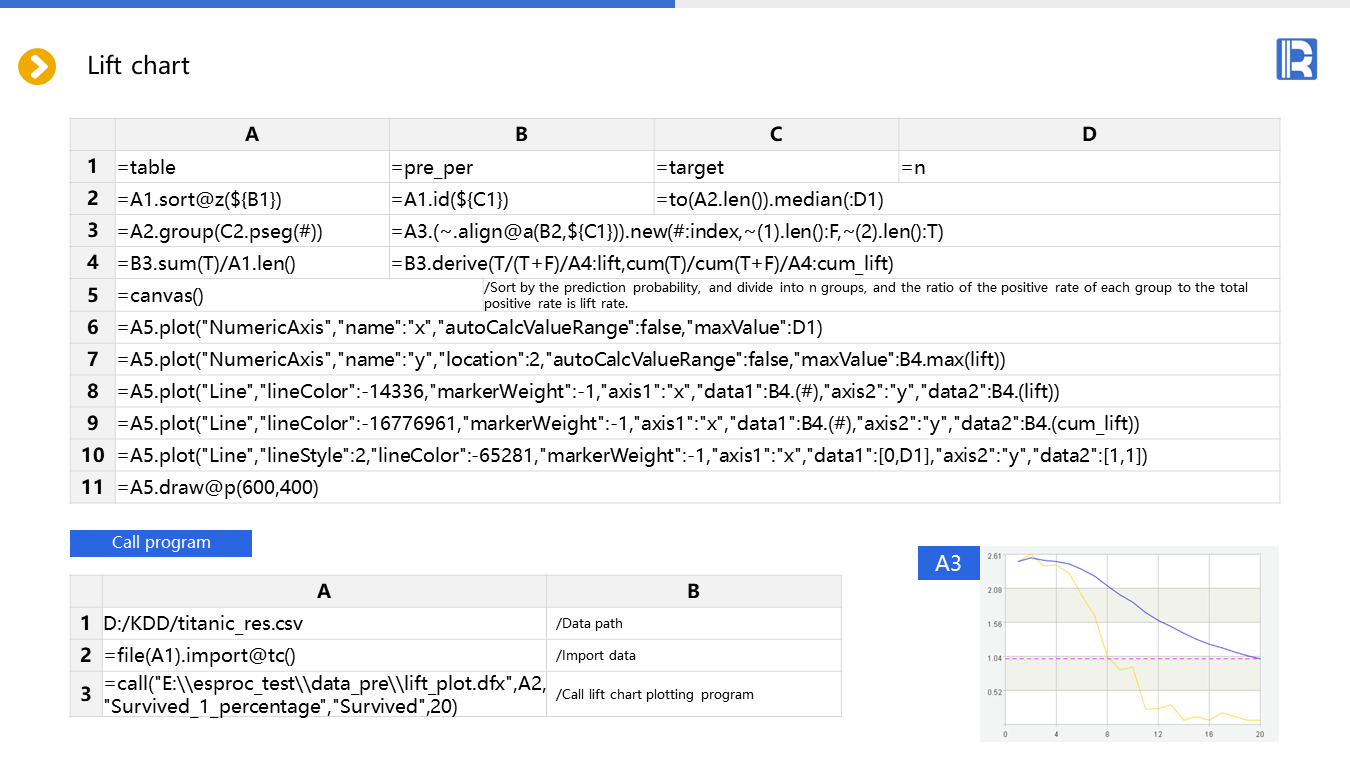Select column B header in bottom grid

(694, 591)
